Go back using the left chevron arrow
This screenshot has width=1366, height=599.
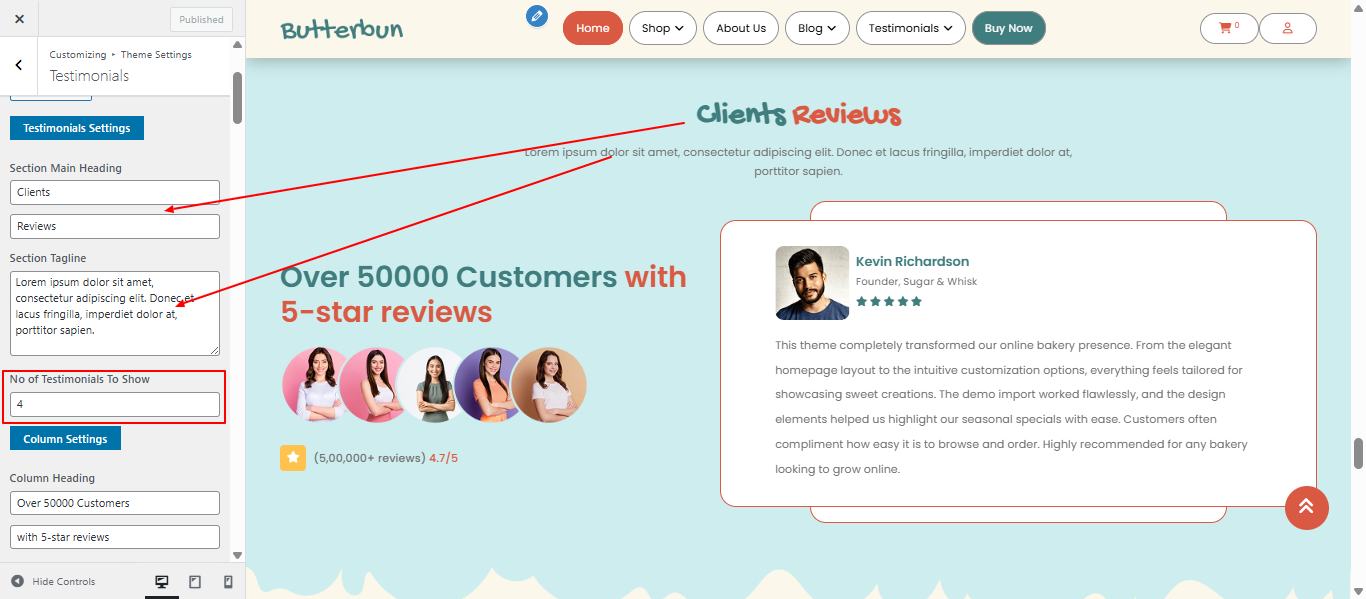18,65
